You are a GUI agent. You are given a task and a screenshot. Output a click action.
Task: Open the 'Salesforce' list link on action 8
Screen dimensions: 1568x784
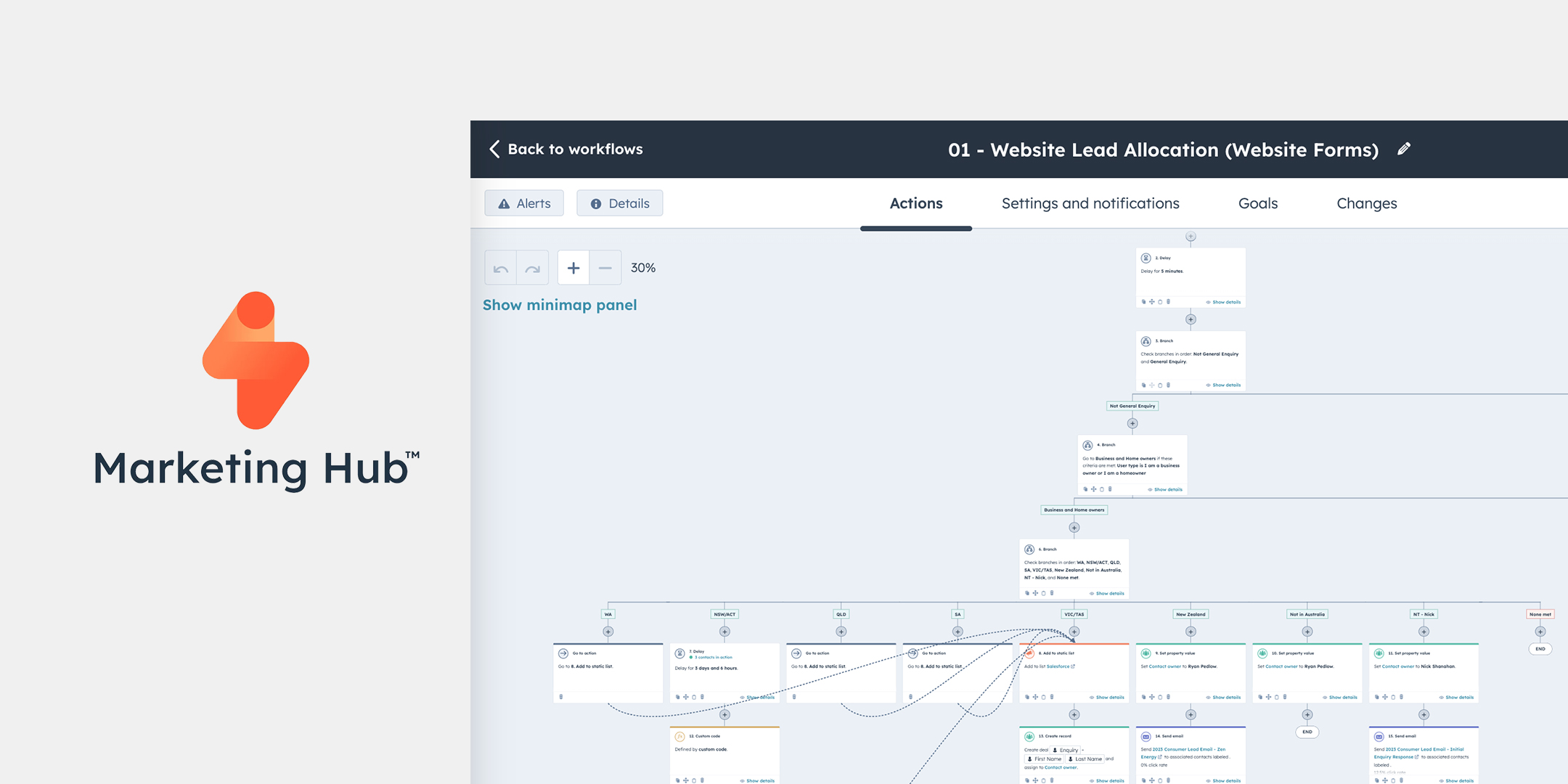click(x=1058, y=666)
